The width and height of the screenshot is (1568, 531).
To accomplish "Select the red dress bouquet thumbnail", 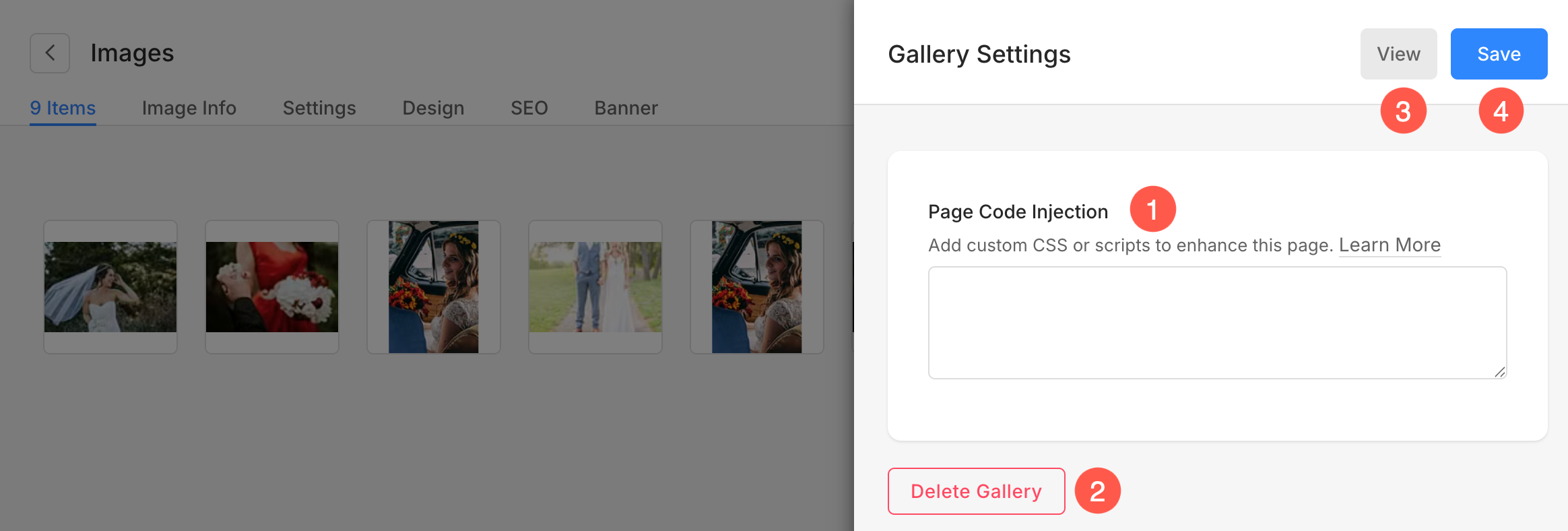I will click(x=272, y=287).
